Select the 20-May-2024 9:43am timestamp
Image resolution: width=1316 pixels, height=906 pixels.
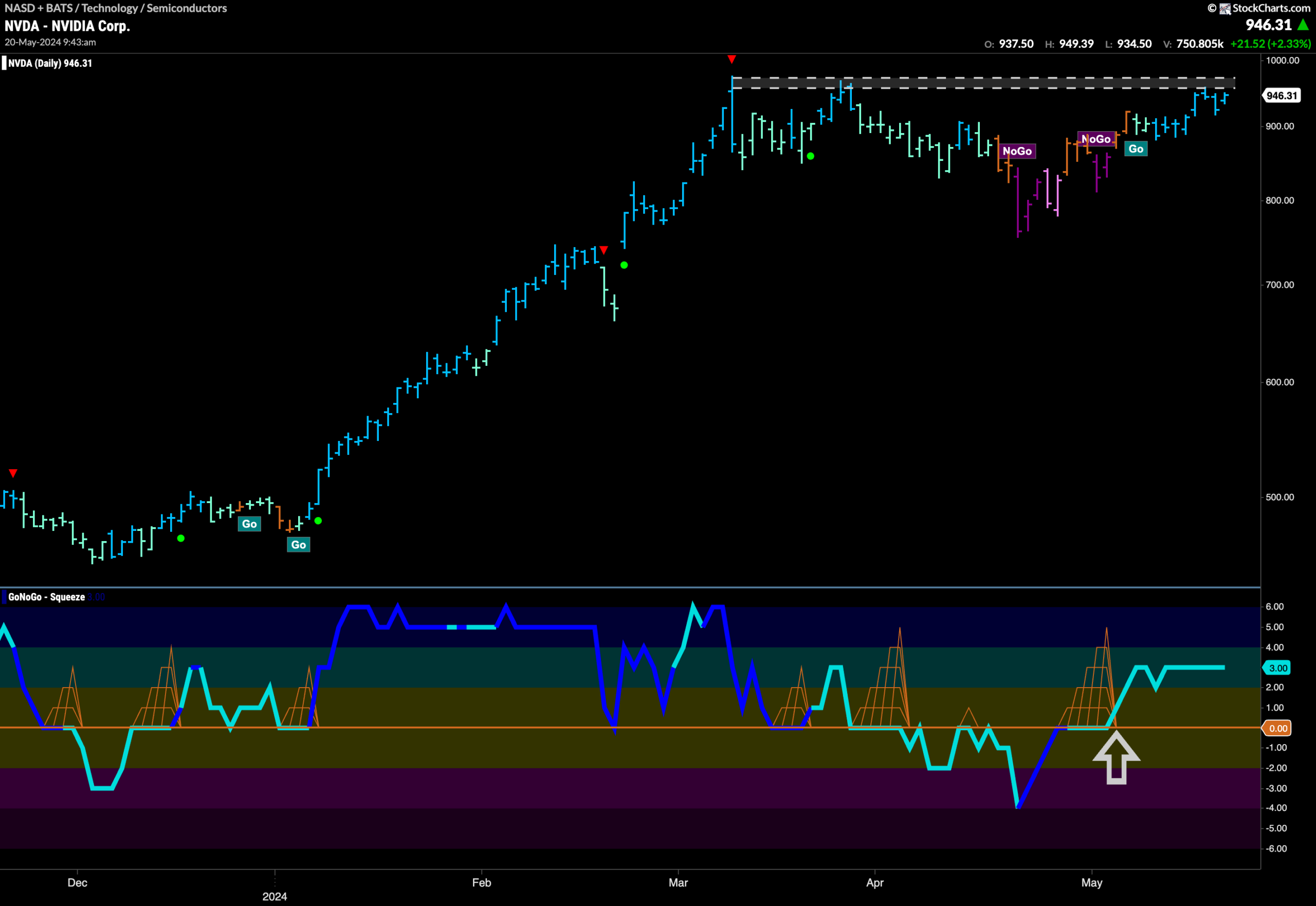[50, 42]
